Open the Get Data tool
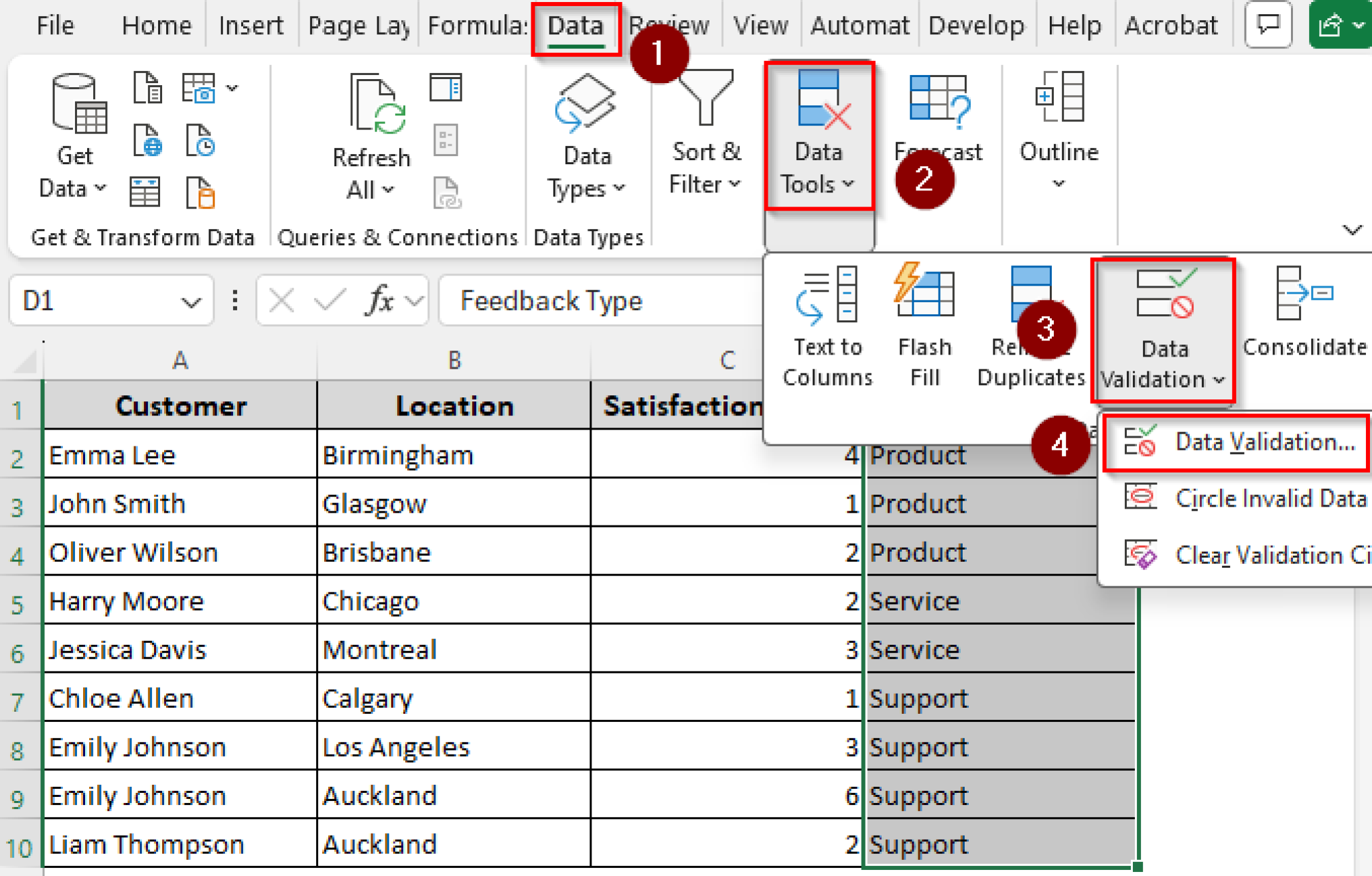This screenshot has width=1372, height=876. coord(75,134)
